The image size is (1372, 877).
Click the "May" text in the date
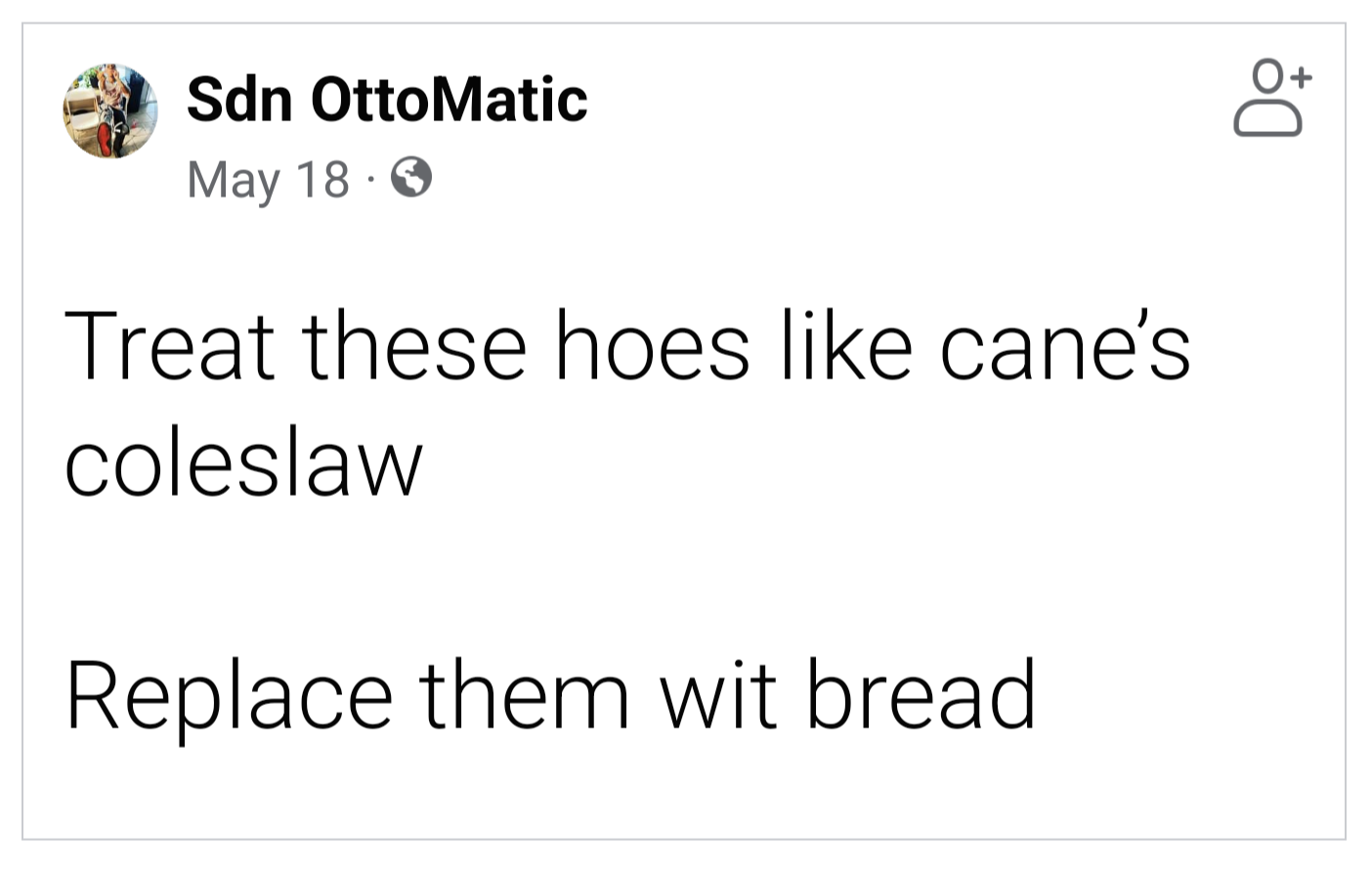coord(232,179)
